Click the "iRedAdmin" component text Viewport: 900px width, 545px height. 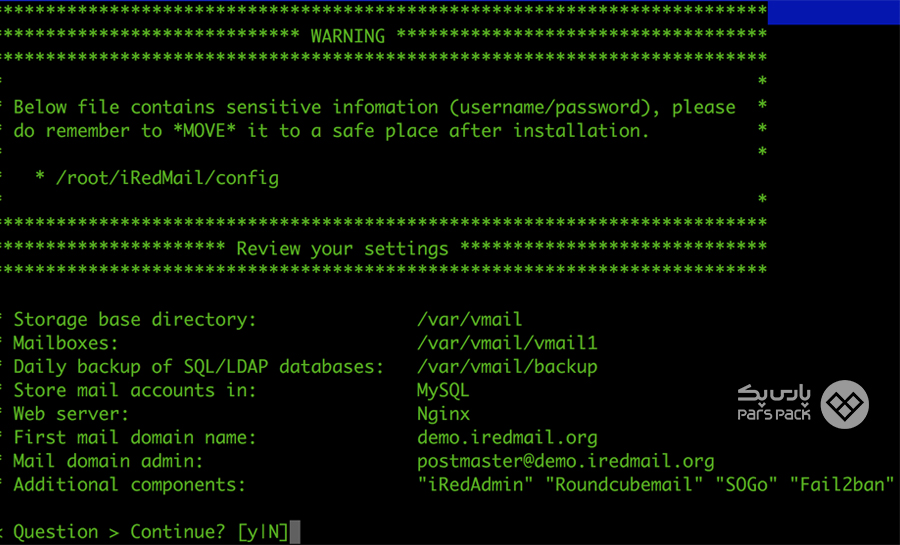click(475, 485)
